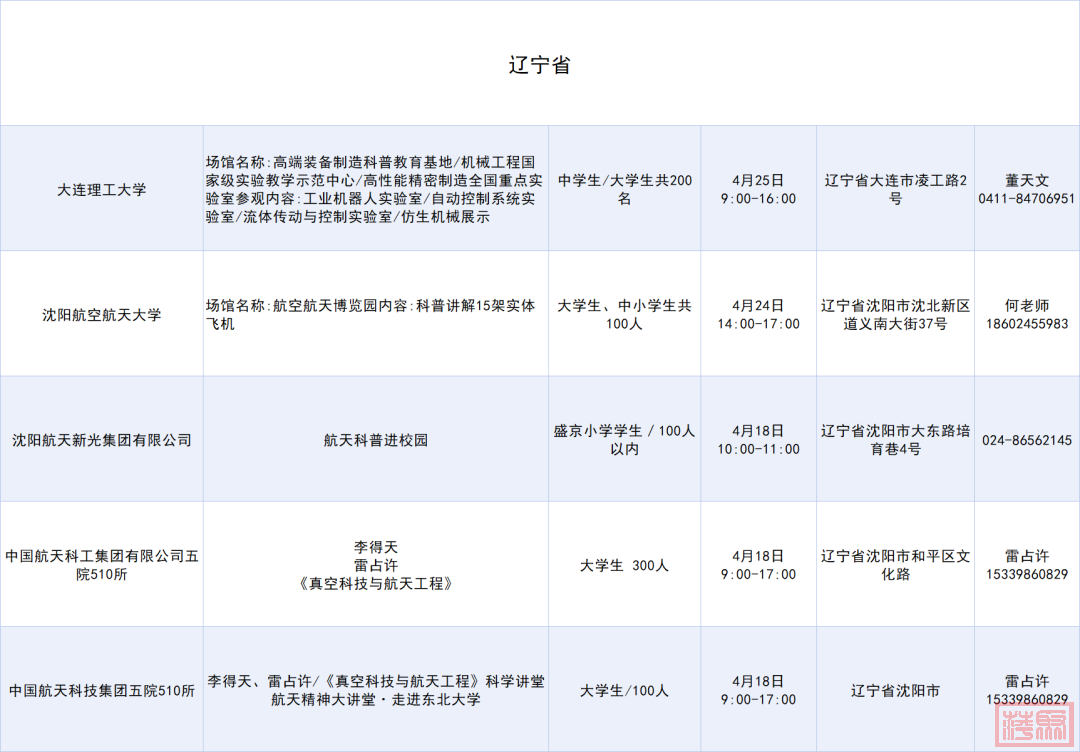Viewport: 1080px width, 752px height.
Task: Select address 辽宁省沈阳市大东路培育巷4号
Action: click(895, 439)
